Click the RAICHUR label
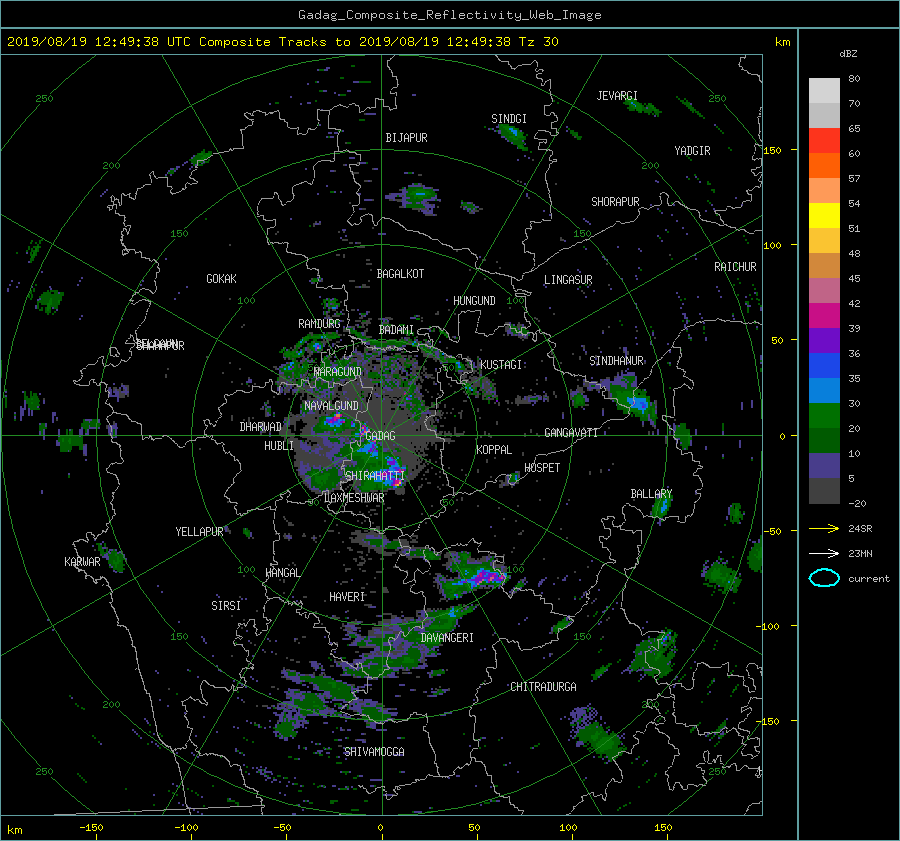Image resolution: width=900 pixels, height=841 pixels. click(x=735, y=267)
